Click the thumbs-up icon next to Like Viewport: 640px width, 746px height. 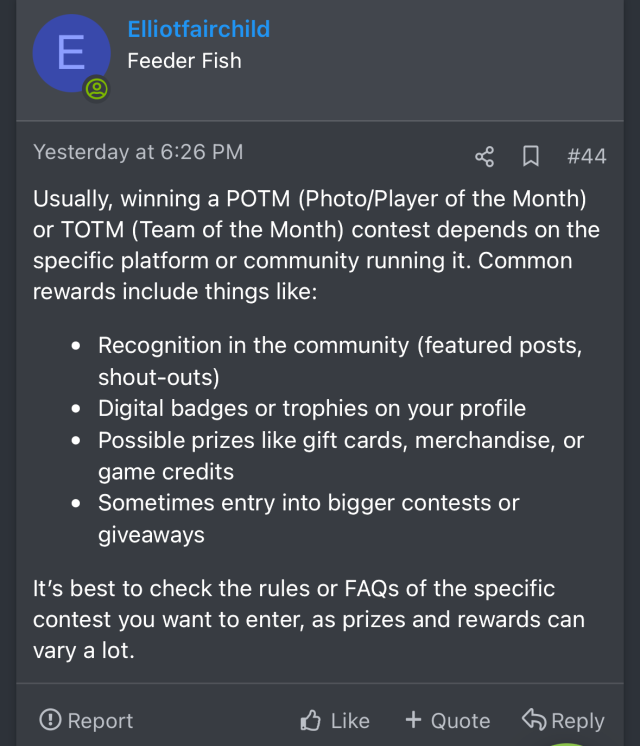click(x=311, y=720)
